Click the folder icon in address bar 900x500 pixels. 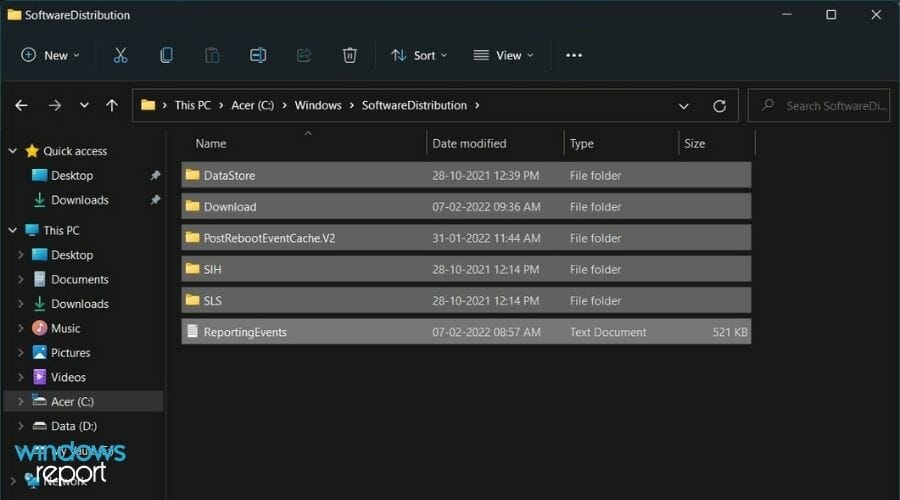[148, 105]
